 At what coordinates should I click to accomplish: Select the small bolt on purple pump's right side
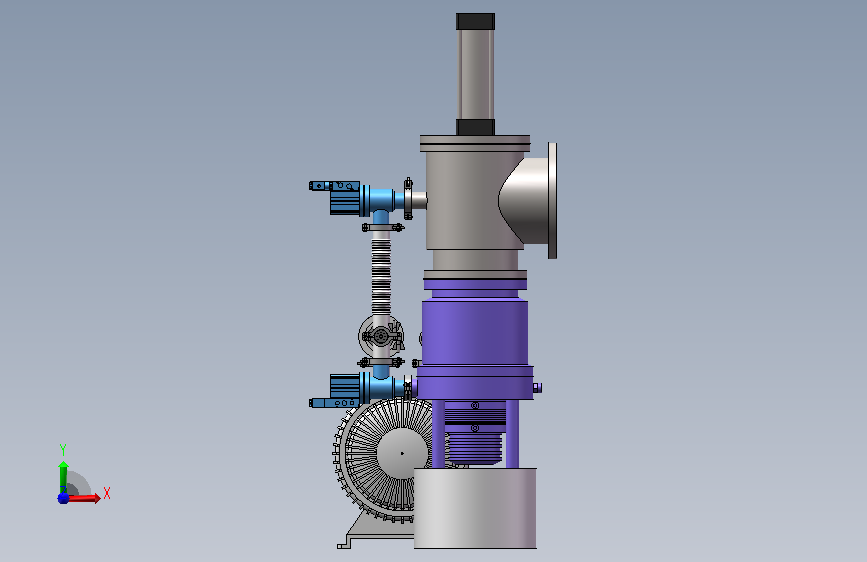(537, 388)
